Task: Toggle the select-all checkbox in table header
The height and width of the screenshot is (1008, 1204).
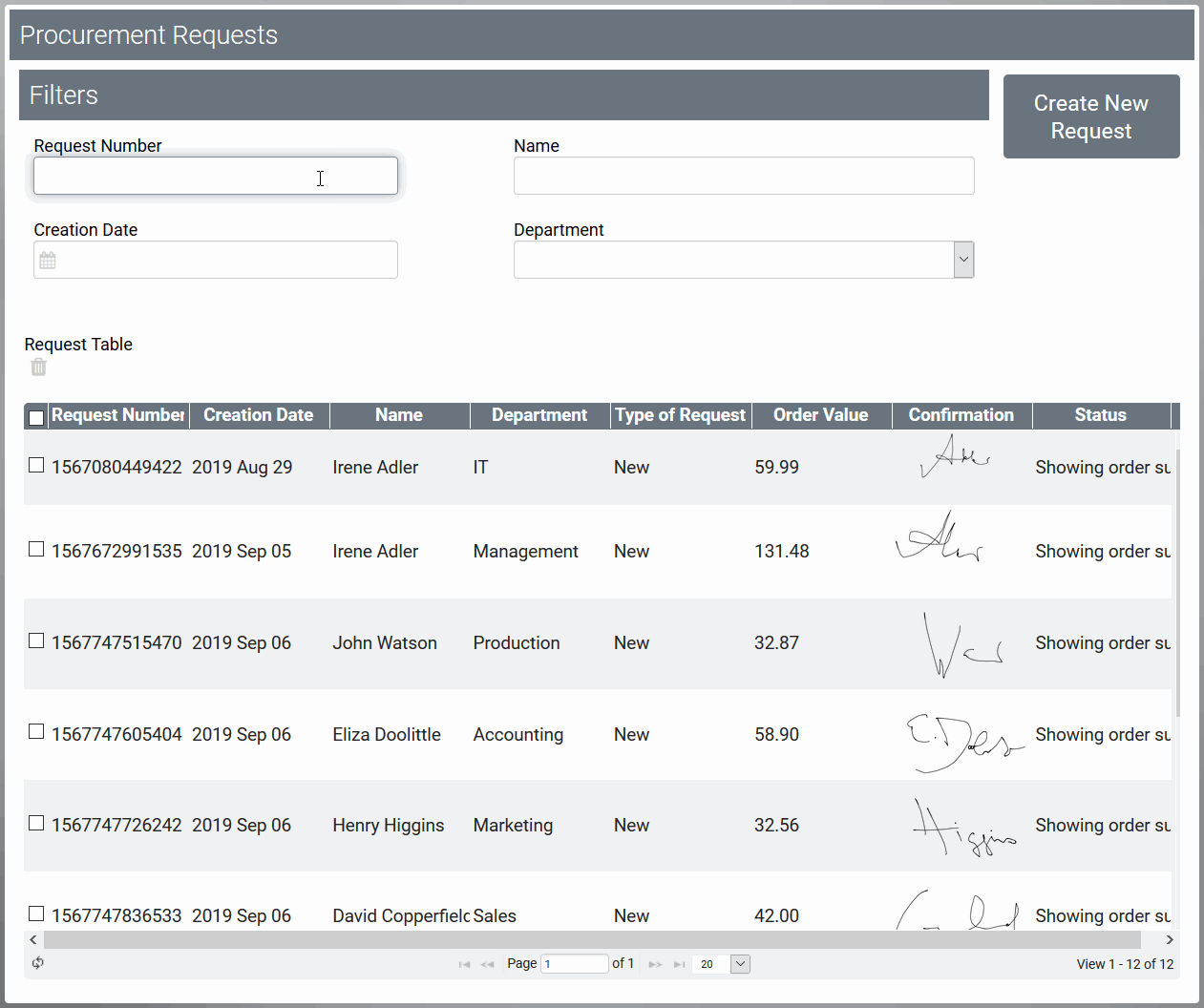Action: point(36,417)
